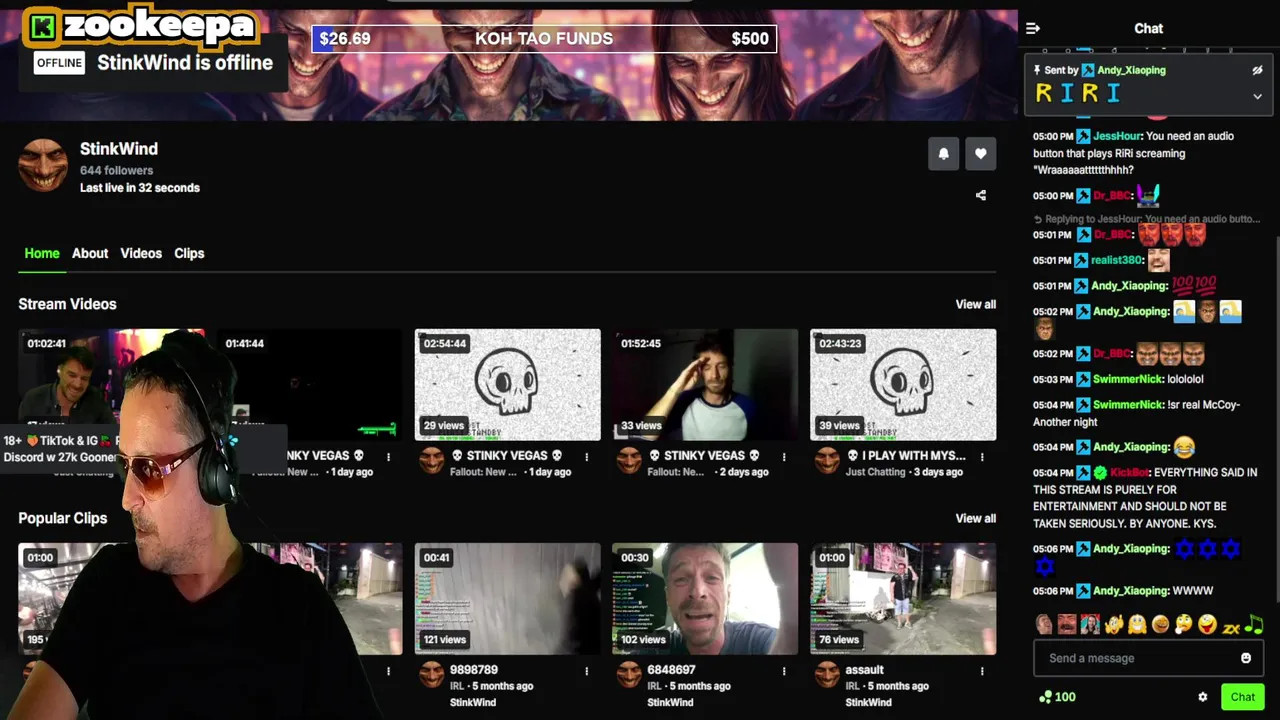Image resolution: width=1280 pixels, height=720 pixels.
Task: Click the heart follow button
Action: (x=980, y=153)
